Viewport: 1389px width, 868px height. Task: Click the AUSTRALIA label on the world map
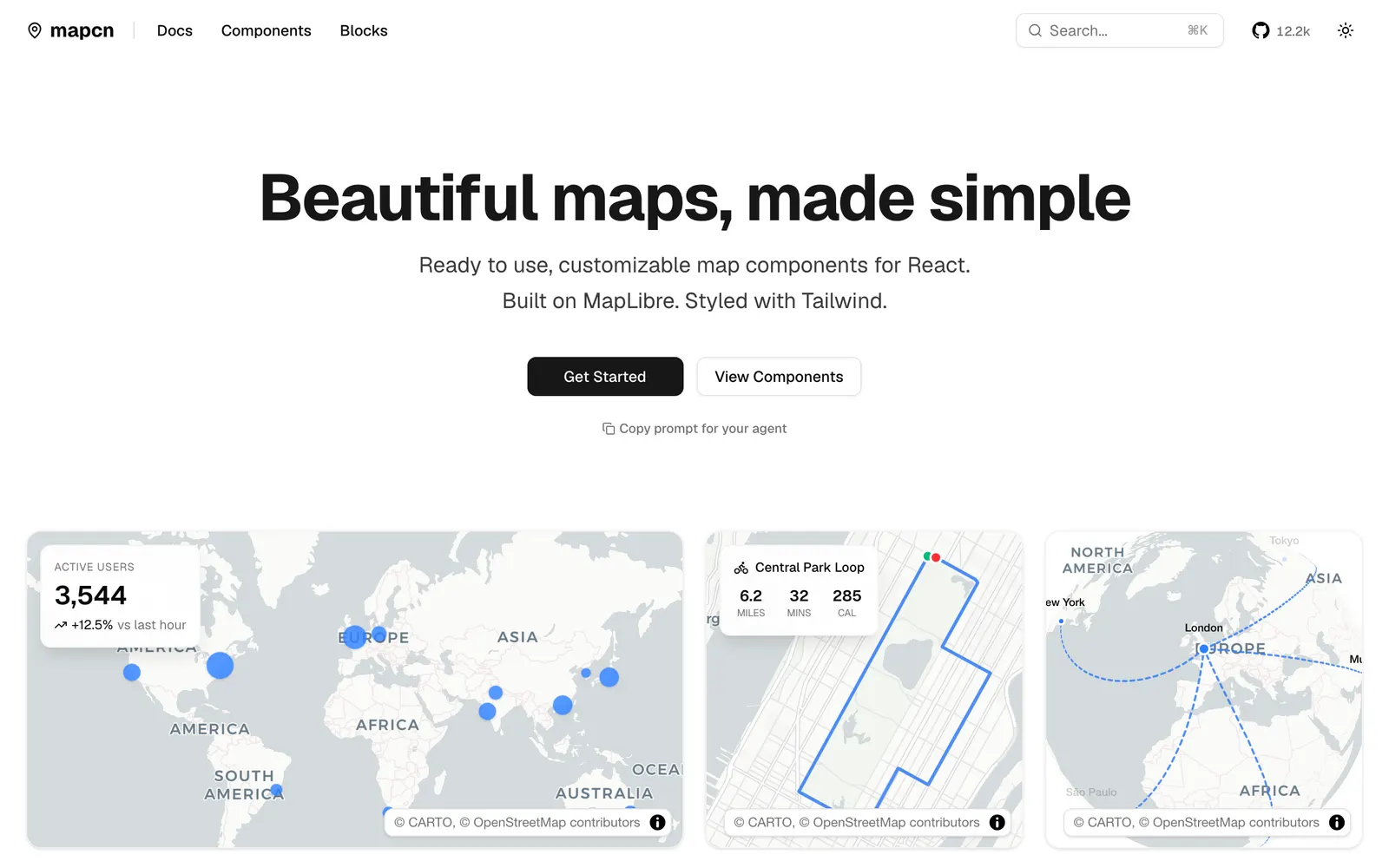point(604,793)
